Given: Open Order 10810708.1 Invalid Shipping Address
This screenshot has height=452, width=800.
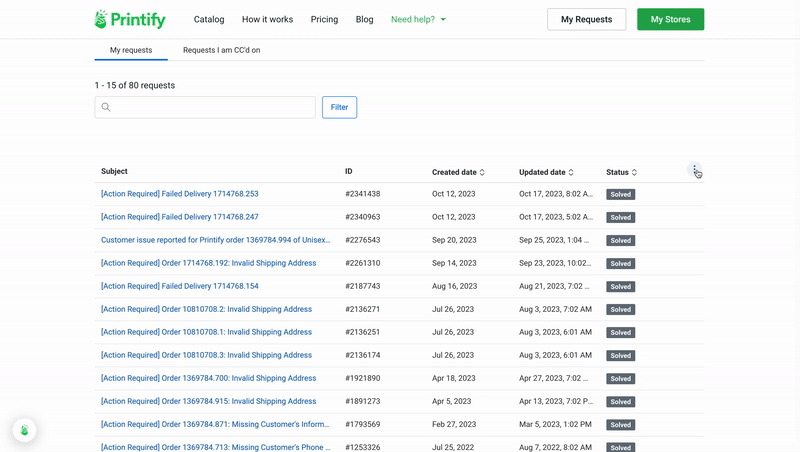Looking at the screenshot, I should click(206, 332).
